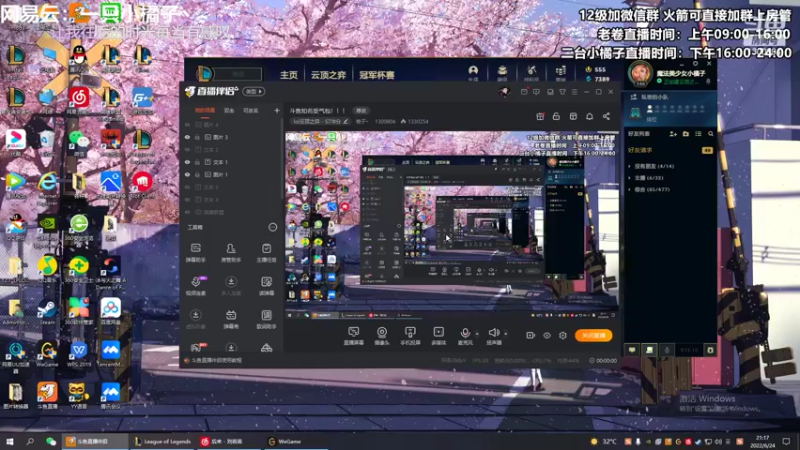
Task: Switch to the second scene tab
Action: tap(229, 110)
